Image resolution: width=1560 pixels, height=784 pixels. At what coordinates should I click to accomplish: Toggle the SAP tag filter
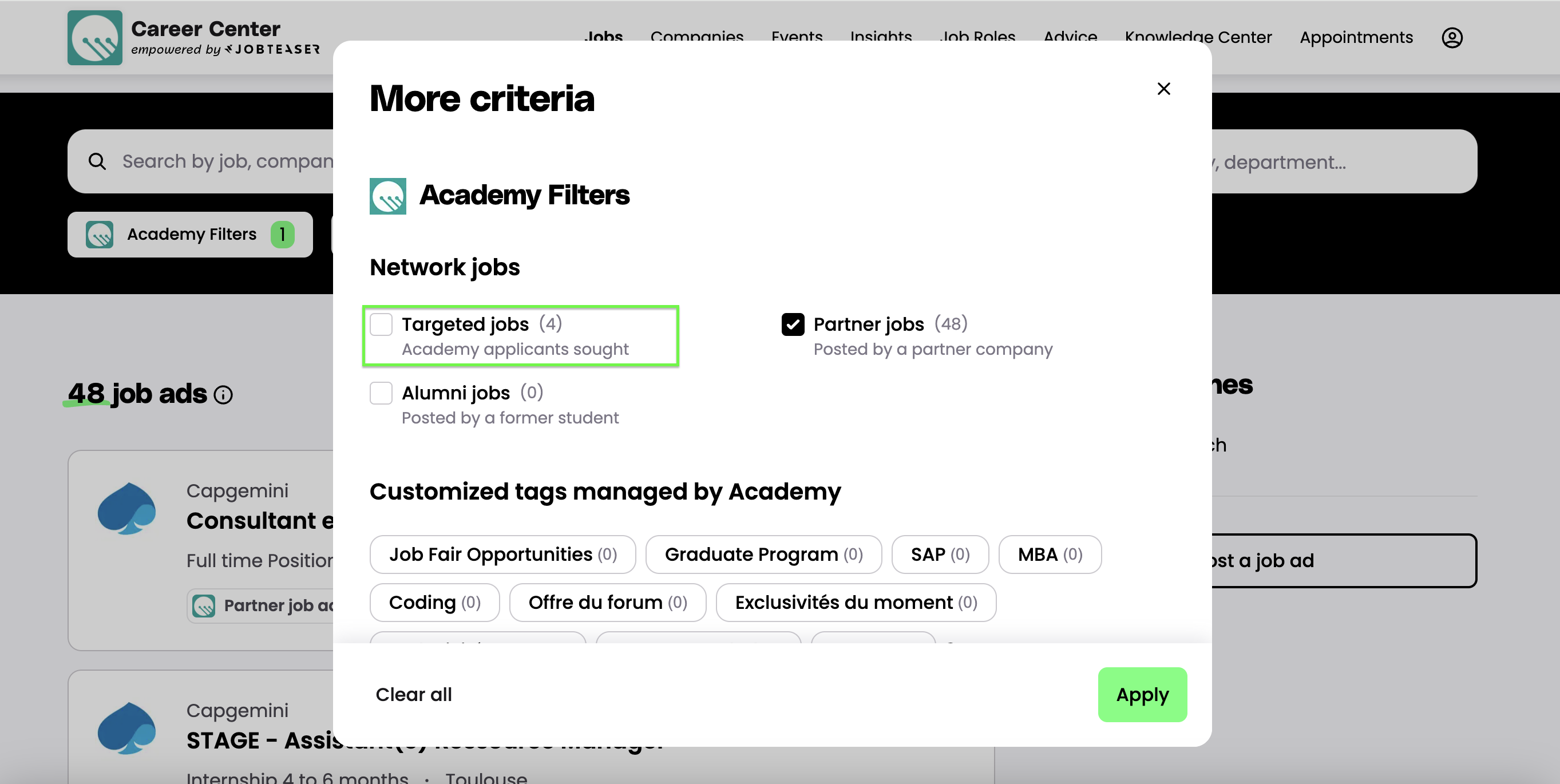[939, 555]
